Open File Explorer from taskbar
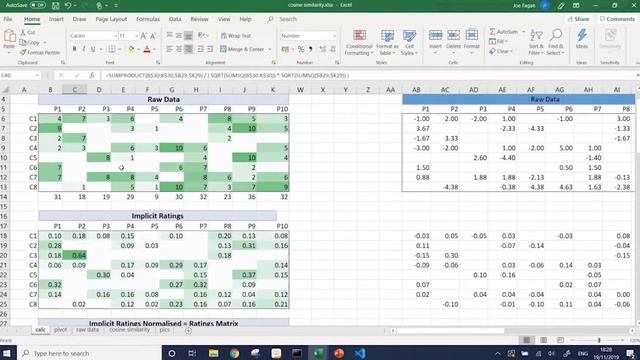The width and height of the screenshot is (640, 360). click(213, 353)
